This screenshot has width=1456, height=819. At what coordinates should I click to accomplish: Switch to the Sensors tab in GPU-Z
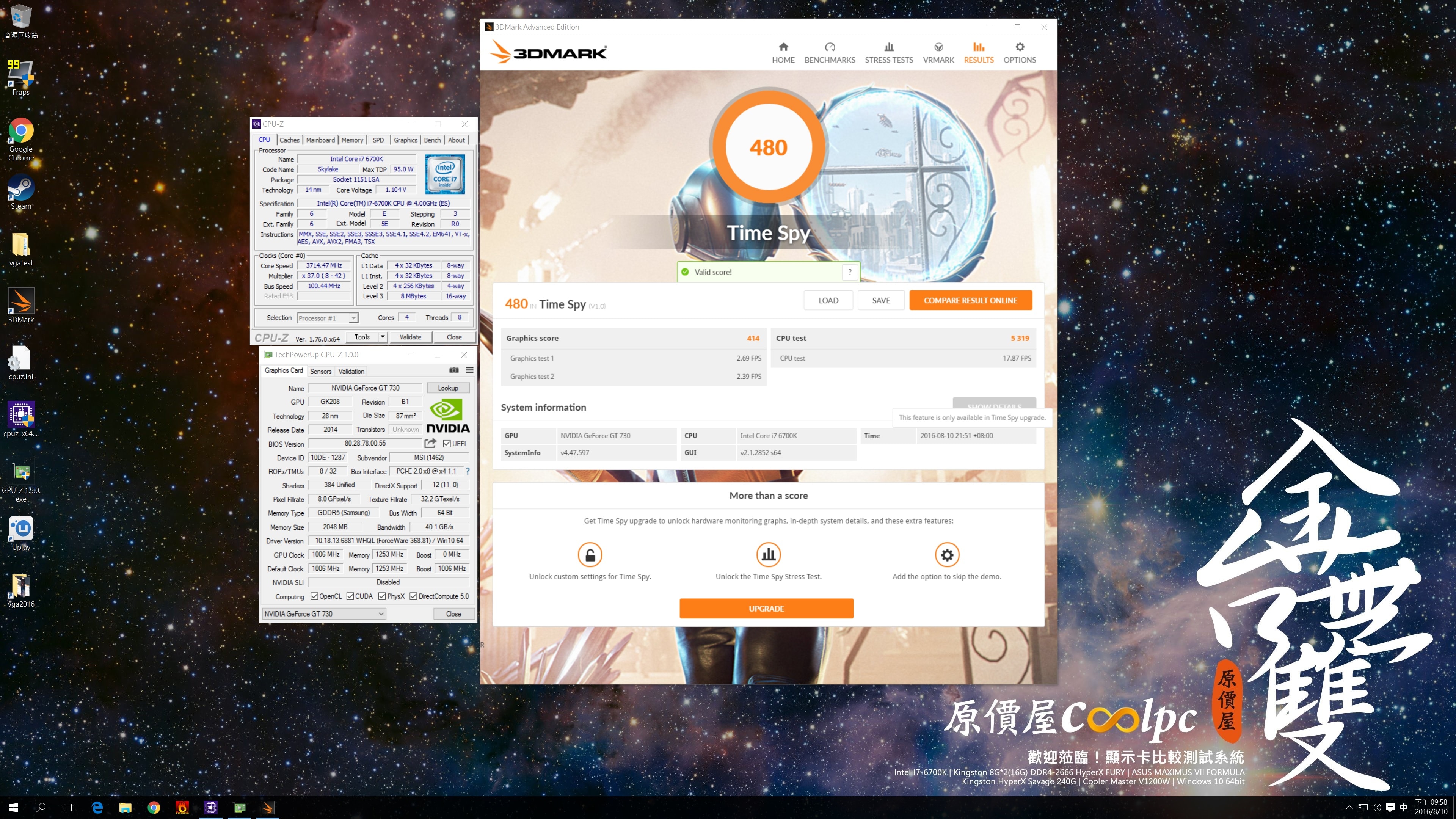point(320,371)
